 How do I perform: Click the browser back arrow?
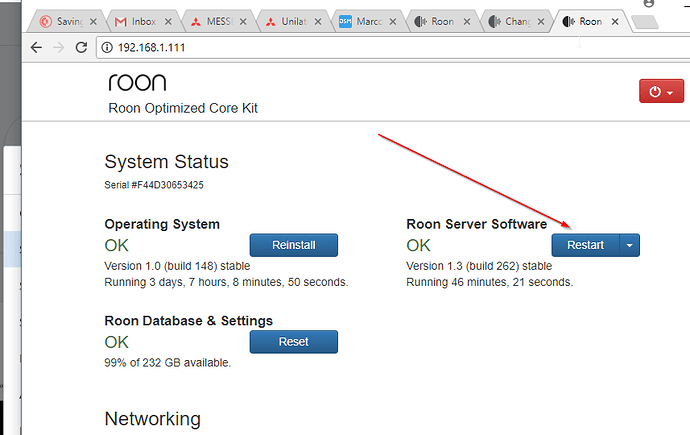(x=37, y=47)
